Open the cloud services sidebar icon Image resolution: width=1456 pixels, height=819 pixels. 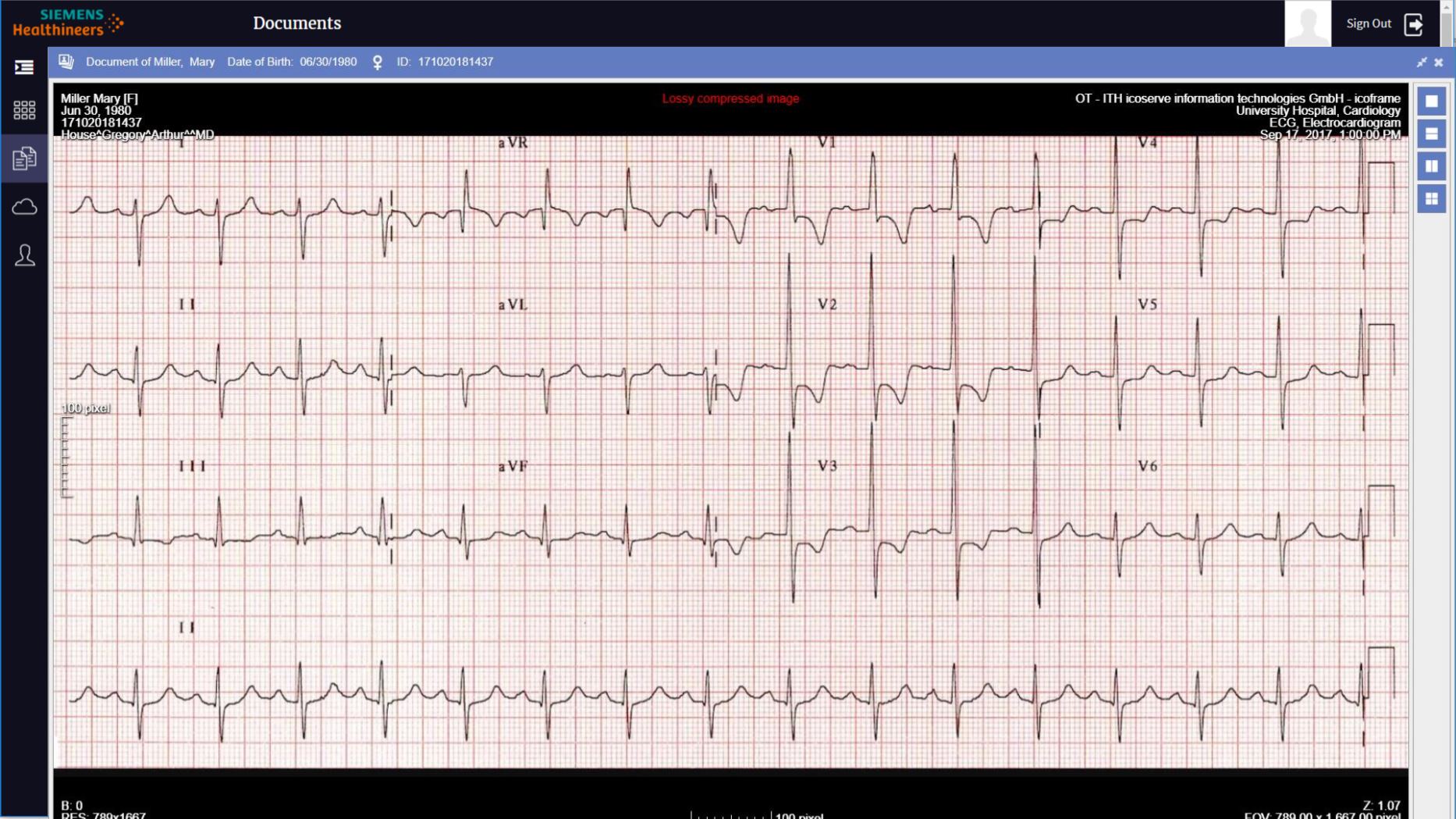pyautogui.click(x=23, y=206)
